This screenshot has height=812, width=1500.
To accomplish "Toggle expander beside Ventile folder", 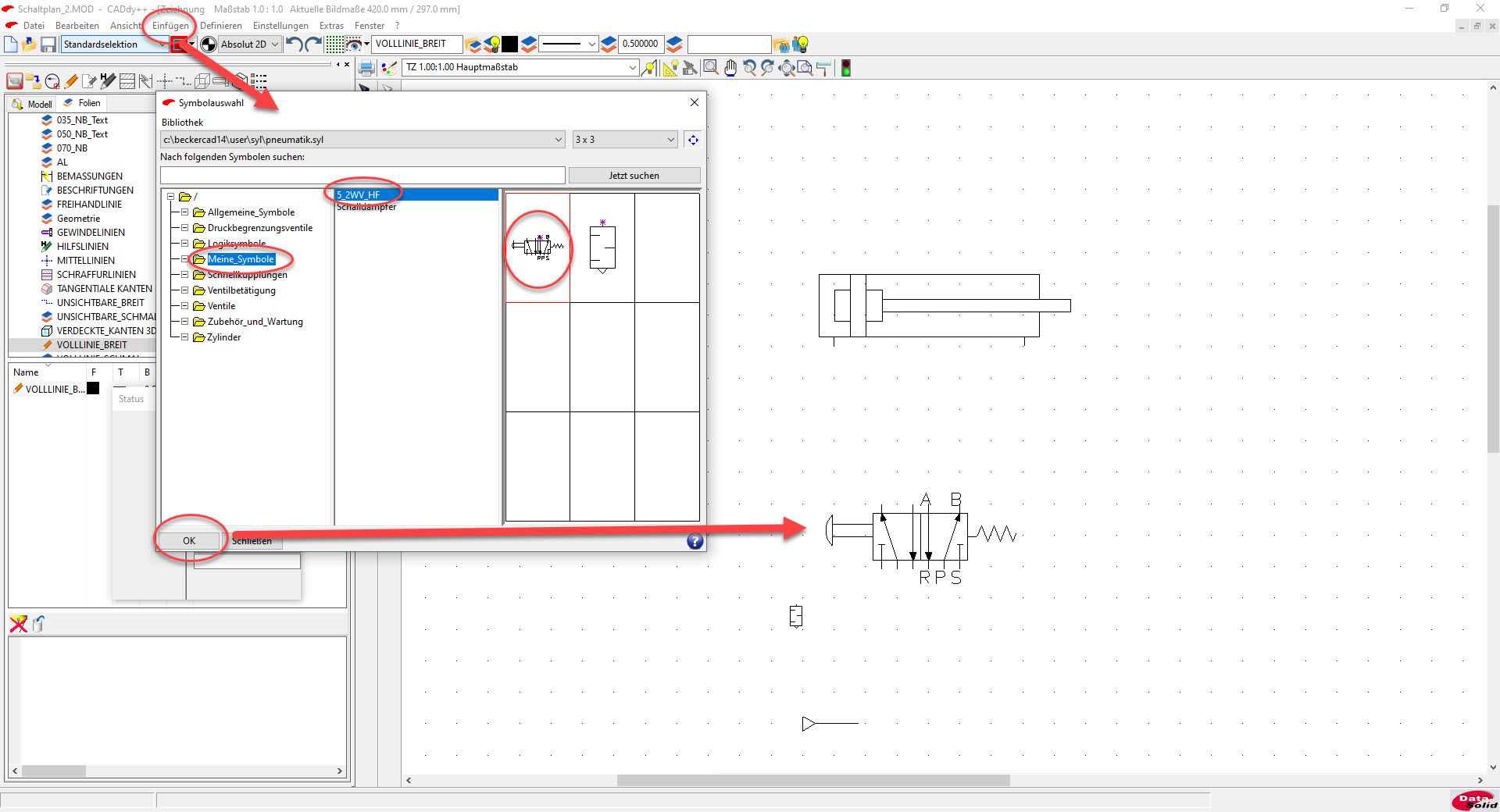I will (185, 306).
